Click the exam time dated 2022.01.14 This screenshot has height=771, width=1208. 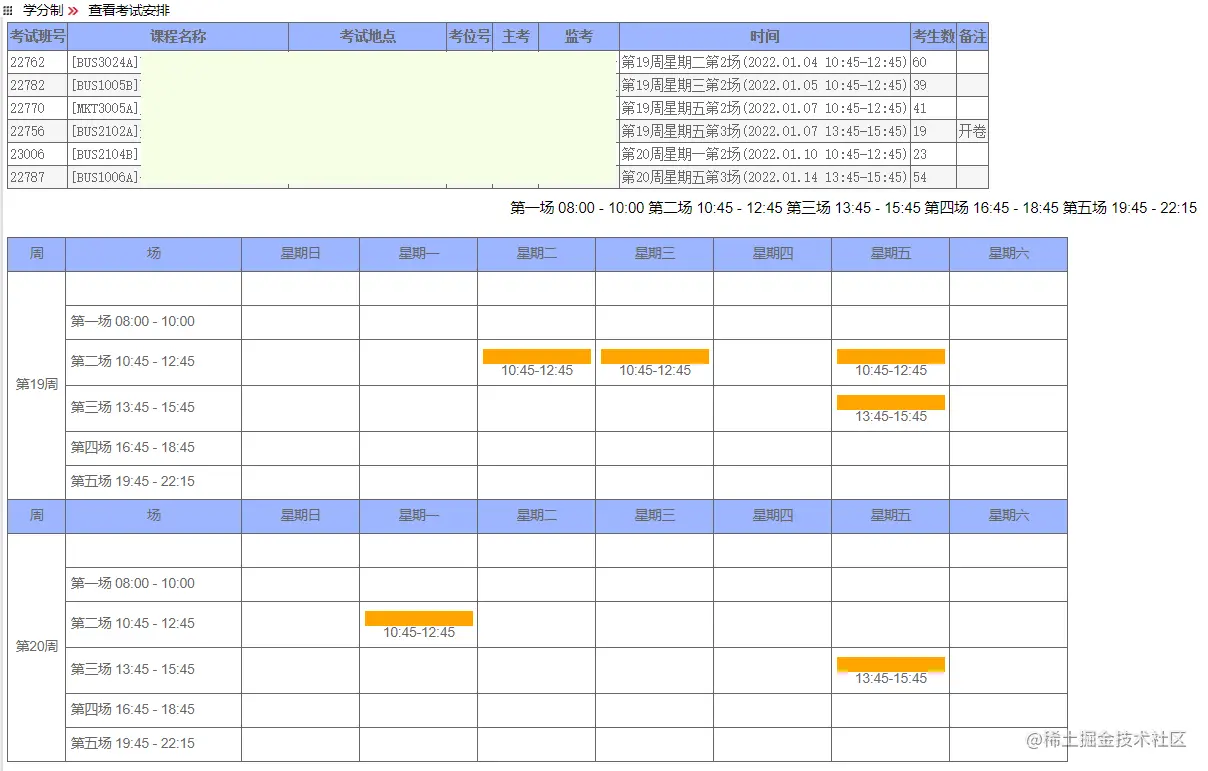[765, 177]
